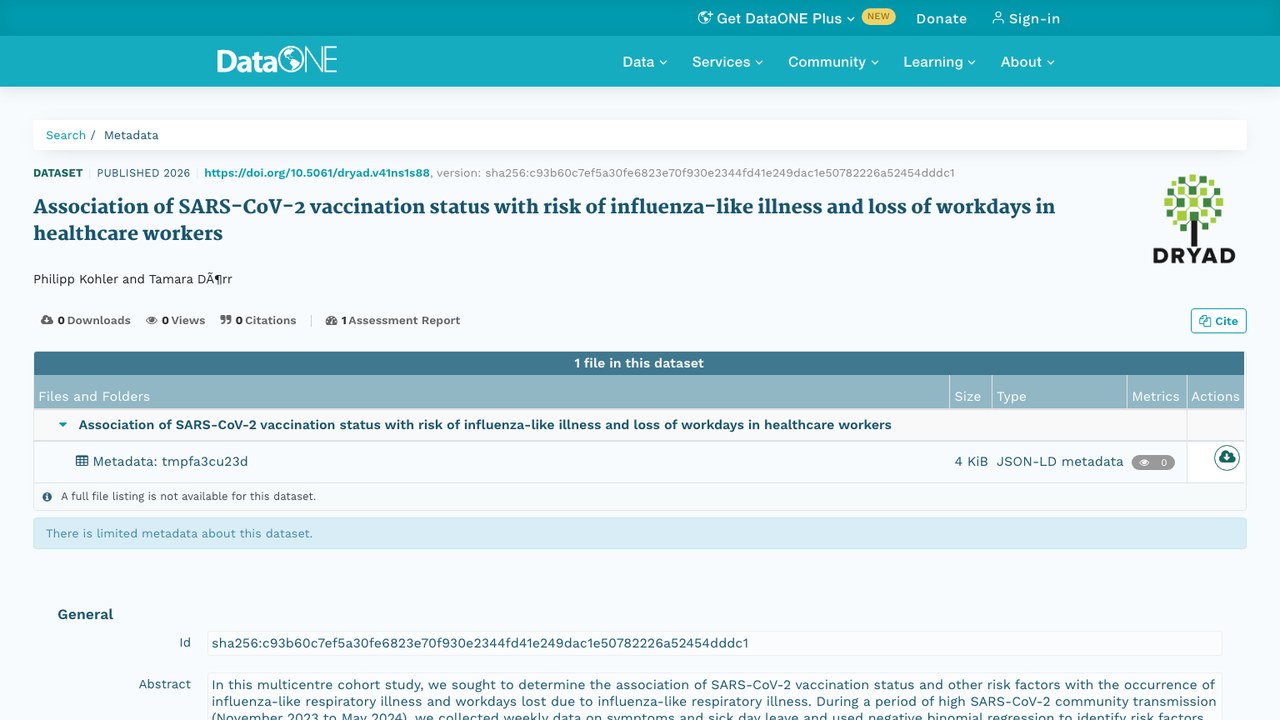Click the info icon in file listing notice
The width and height of the screenshot is (1280, 720).
(47, 496)
